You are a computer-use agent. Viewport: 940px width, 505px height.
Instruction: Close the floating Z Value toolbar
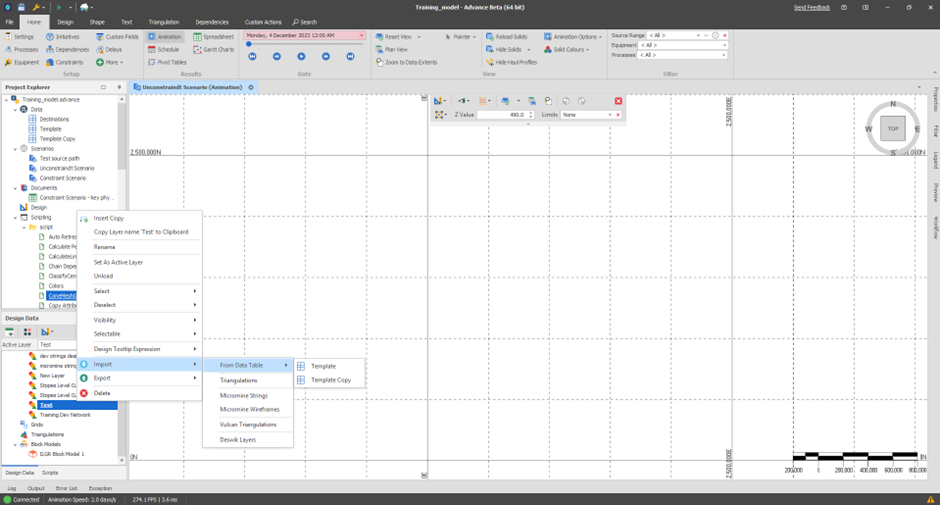(x=618, y=101)
